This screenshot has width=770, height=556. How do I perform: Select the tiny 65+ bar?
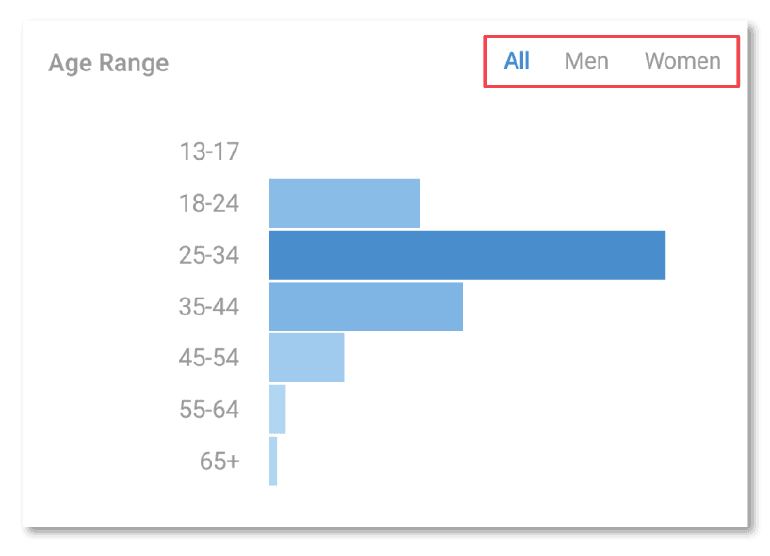[273, 461]
